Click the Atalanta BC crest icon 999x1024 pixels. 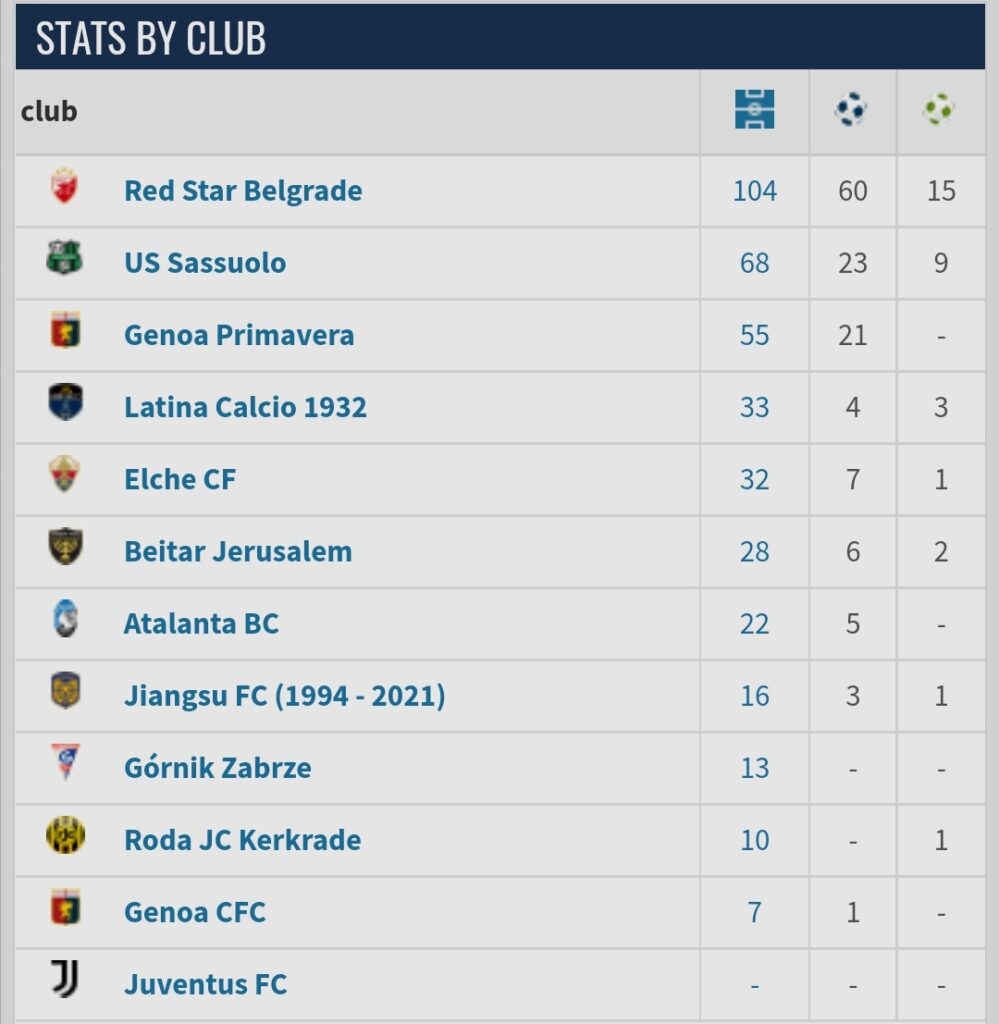[x=65, y=618]
